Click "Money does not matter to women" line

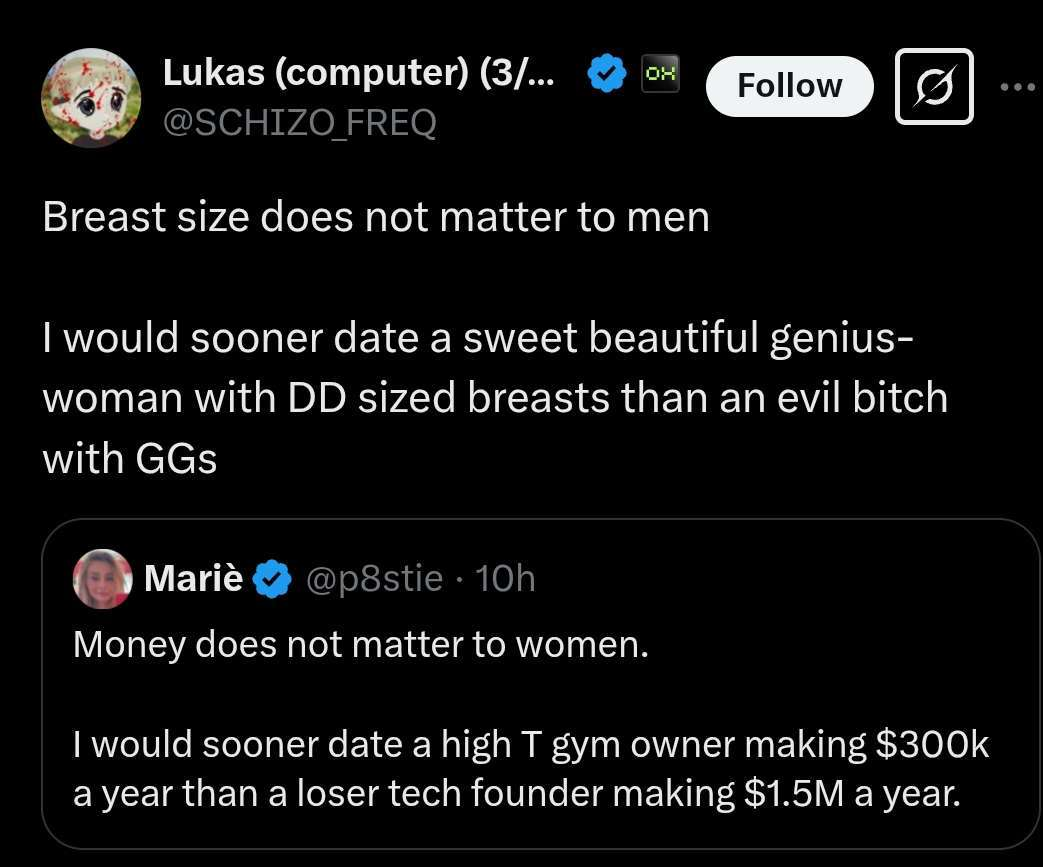point(361,644)
